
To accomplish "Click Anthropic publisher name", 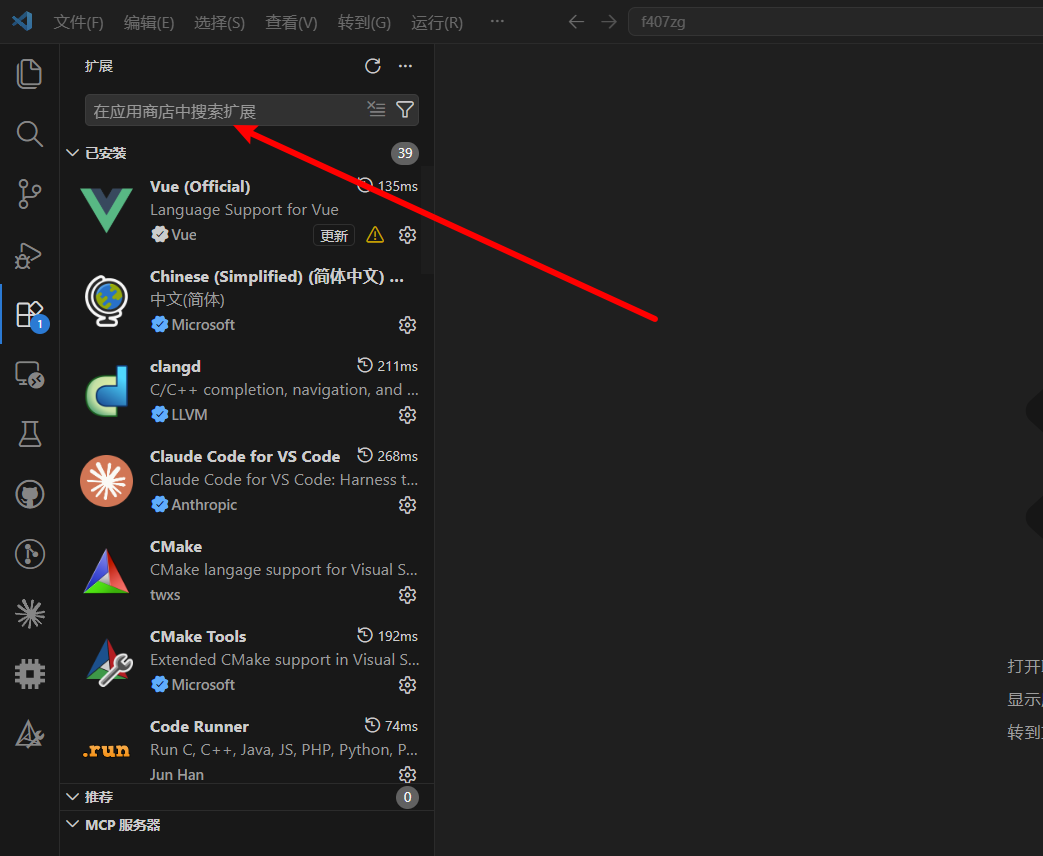I will pos(204,505).
